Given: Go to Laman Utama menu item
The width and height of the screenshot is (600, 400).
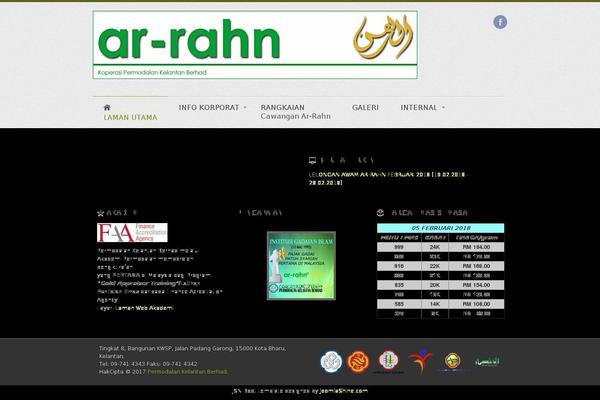Looking at the screenshot, I should [x=130, y=118].
